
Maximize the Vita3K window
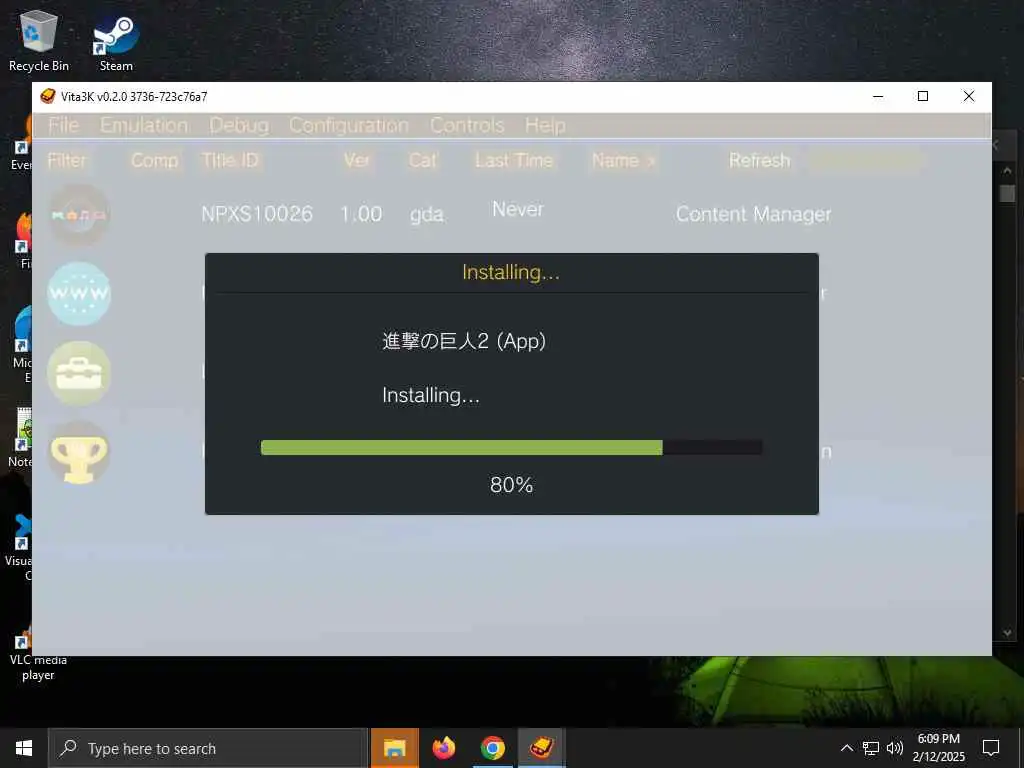point(923,97)
